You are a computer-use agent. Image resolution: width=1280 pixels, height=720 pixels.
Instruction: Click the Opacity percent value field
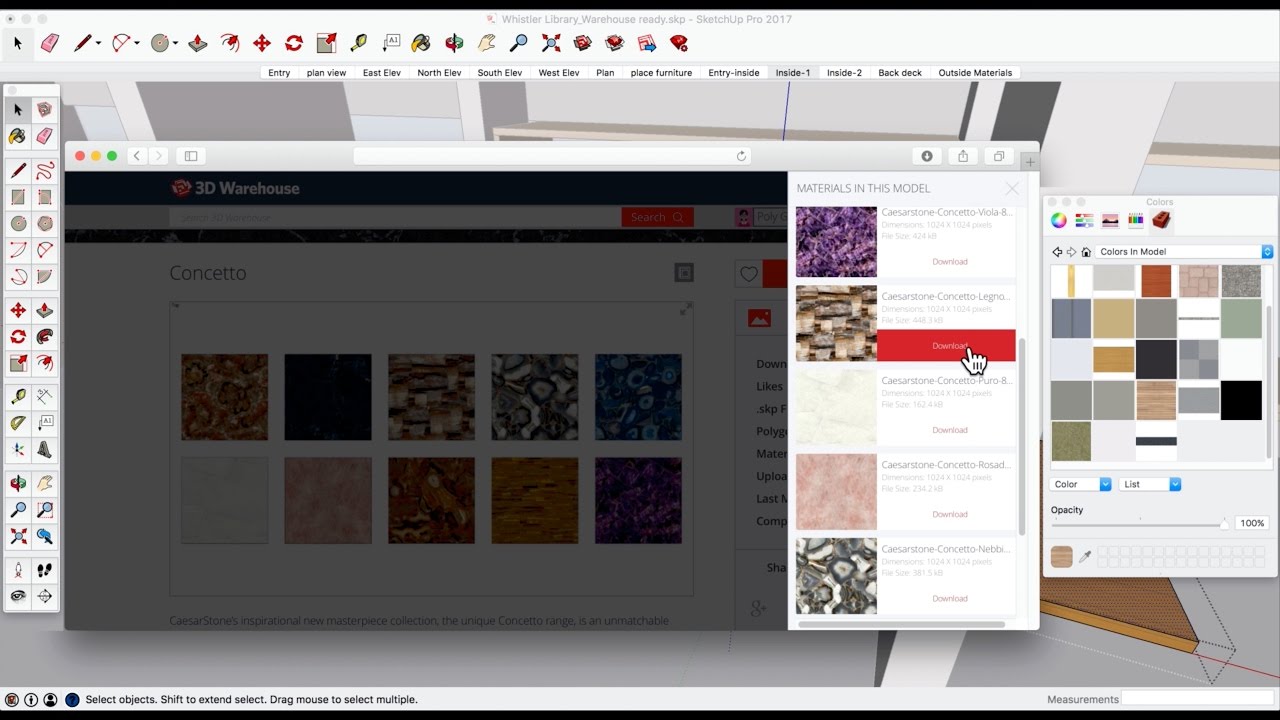tap(1252, 523)
